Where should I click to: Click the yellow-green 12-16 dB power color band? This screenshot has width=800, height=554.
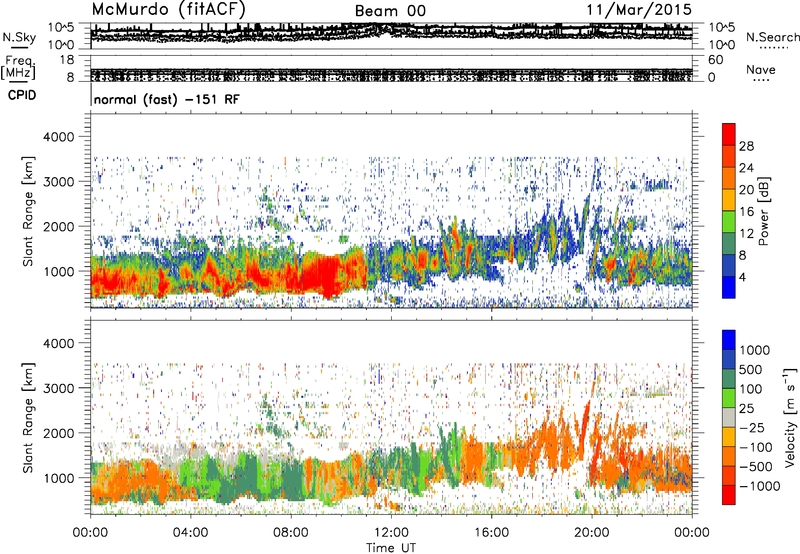coord(729,221)
